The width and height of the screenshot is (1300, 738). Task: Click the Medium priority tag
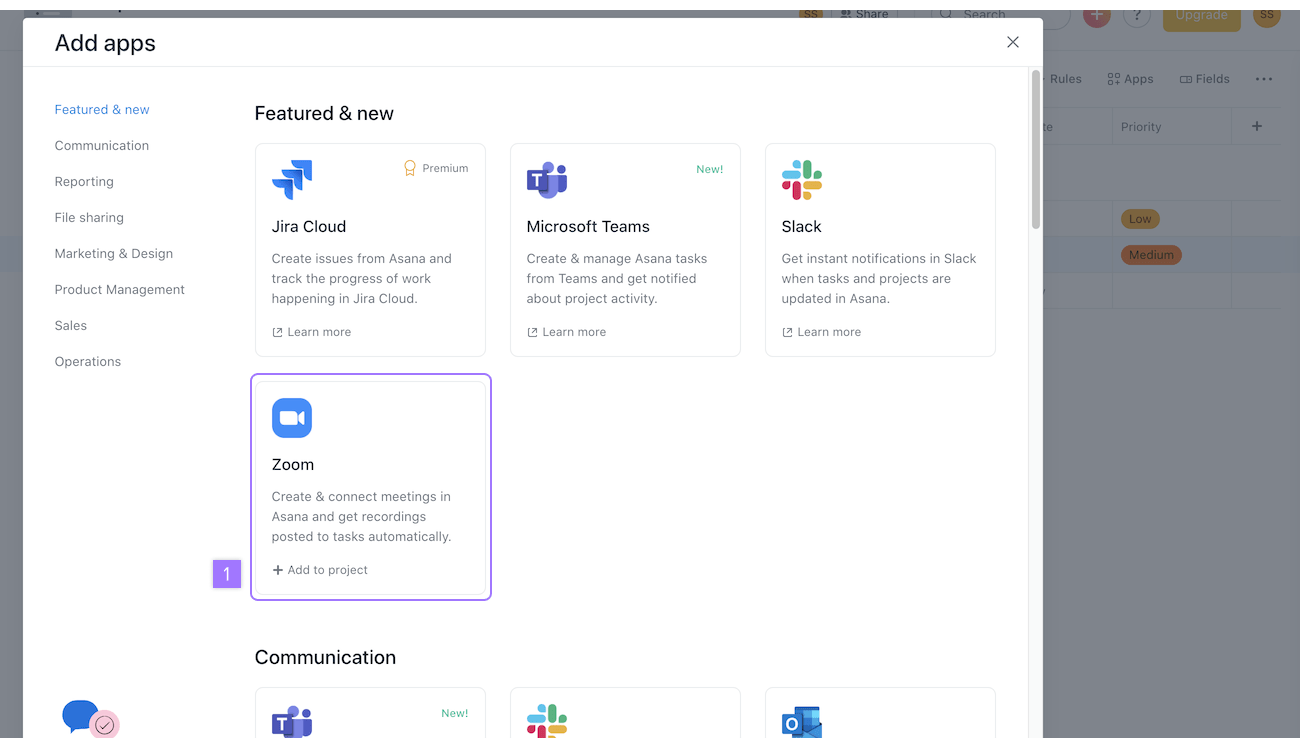coord(1151,254)
